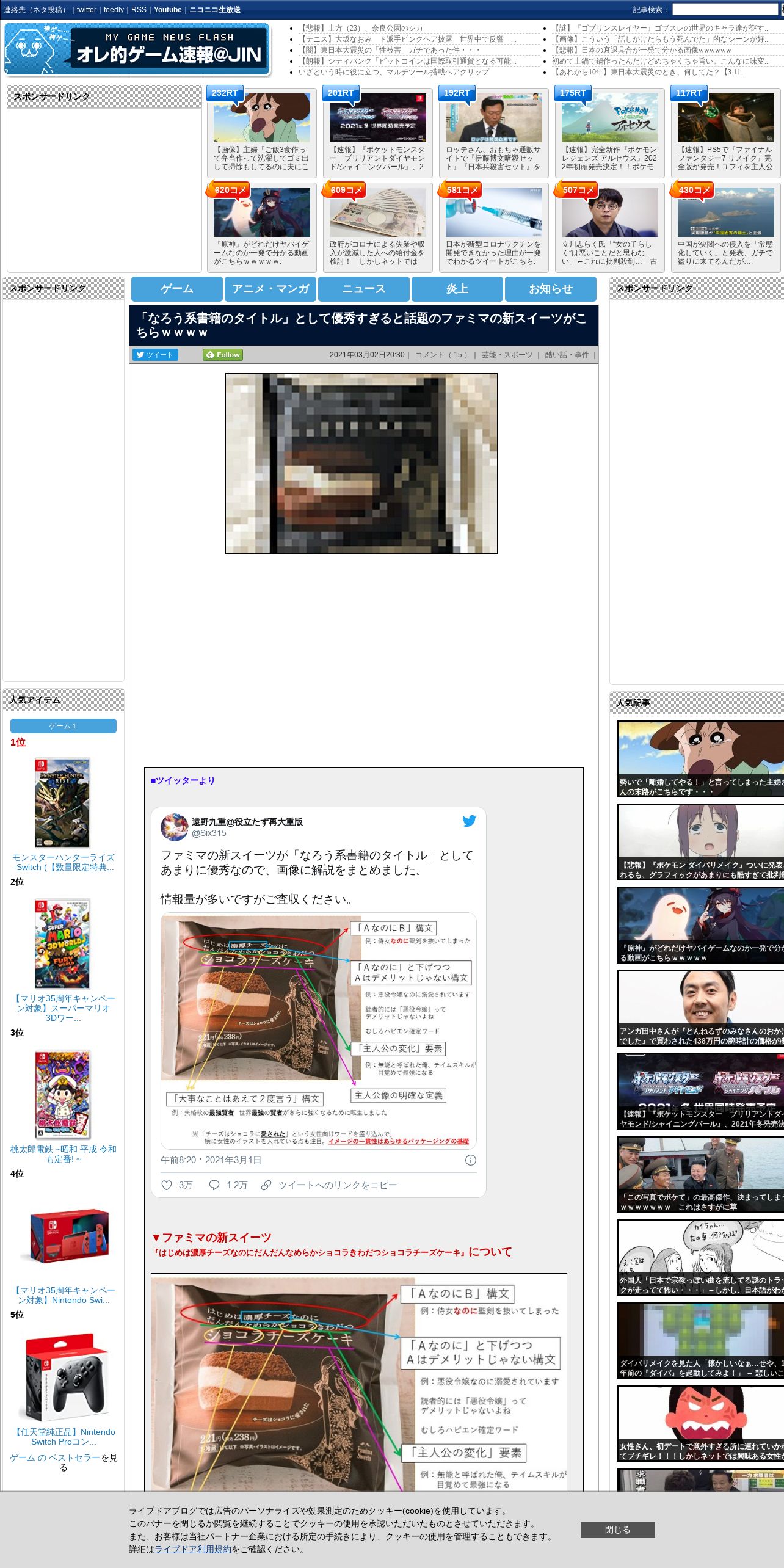Open the ニコニコ生放送 link in top bar
The image size is (784, 1568).
tap(215, 10)
